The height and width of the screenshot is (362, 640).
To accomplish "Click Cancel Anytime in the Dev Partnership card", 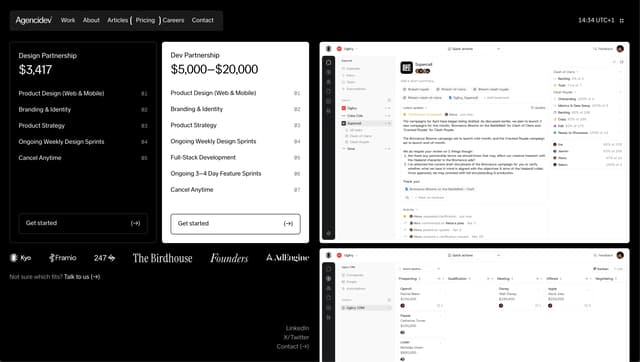I will coord(192,190).
